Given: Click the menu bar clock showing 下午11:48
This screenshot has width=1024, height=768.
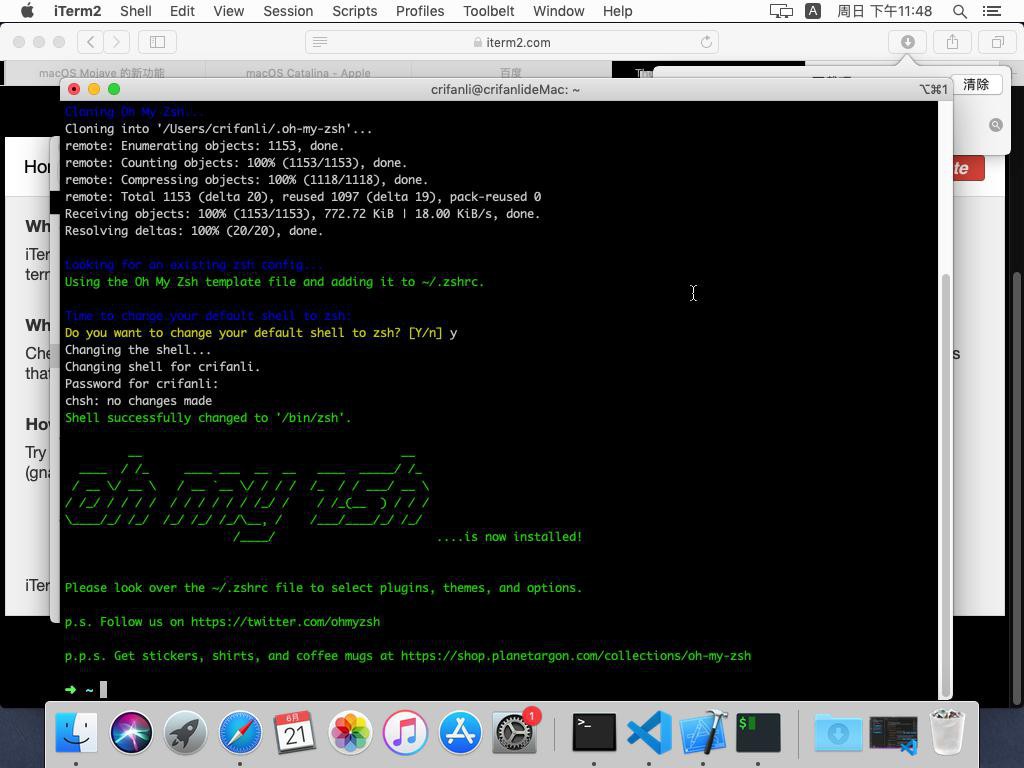Looking at the screenshot, I should (x=884, y=11).
